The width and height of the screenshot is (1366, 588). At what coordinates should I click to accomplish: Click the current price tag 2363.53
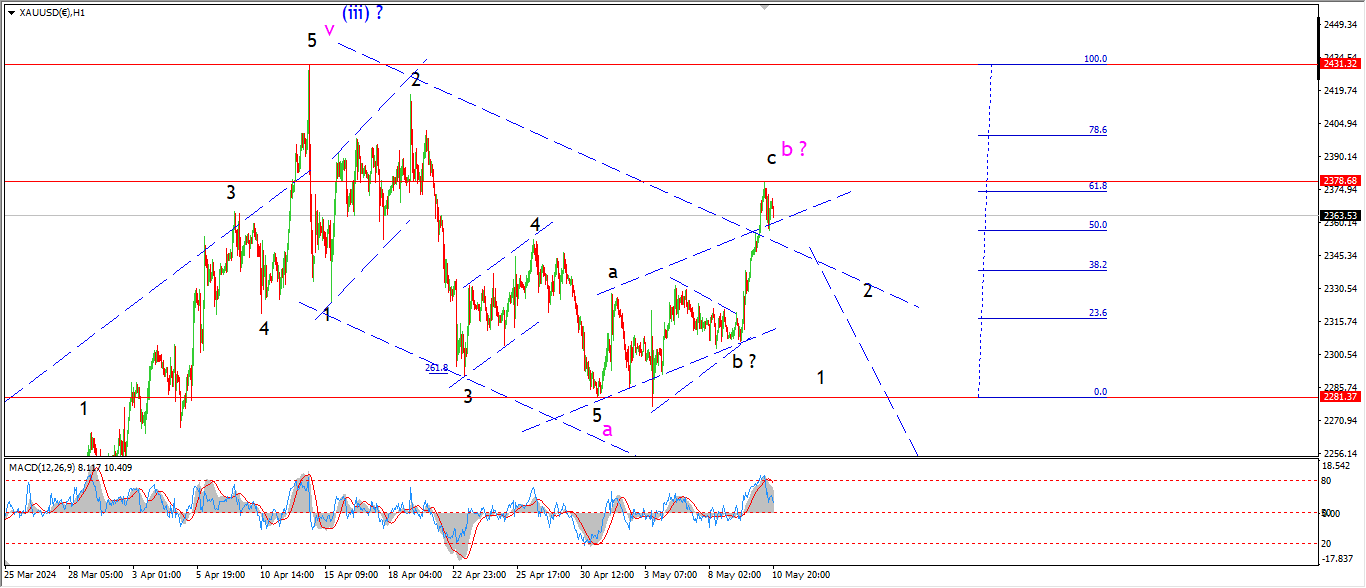pyautogui.click(x=1340, y=215)
